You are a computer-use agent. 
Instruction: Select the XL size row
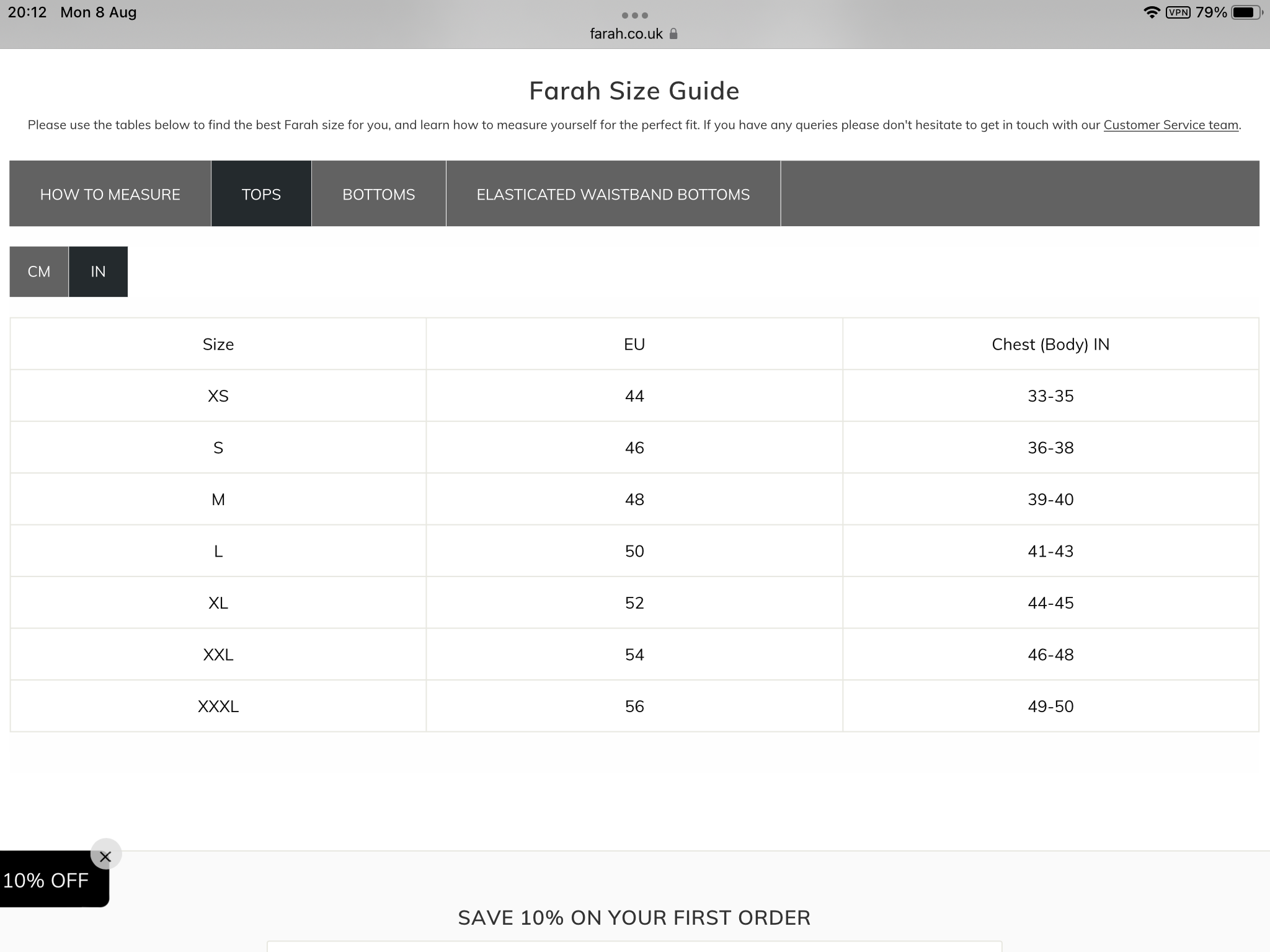(x=634, y=602)
